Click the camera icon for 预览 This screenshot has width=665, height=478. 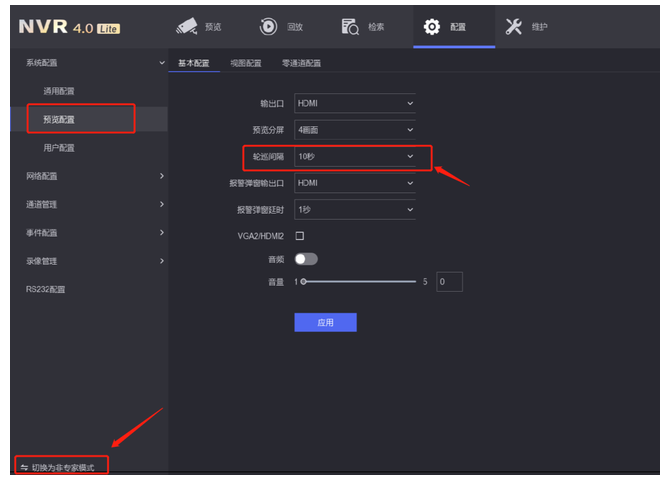point(188,27)
